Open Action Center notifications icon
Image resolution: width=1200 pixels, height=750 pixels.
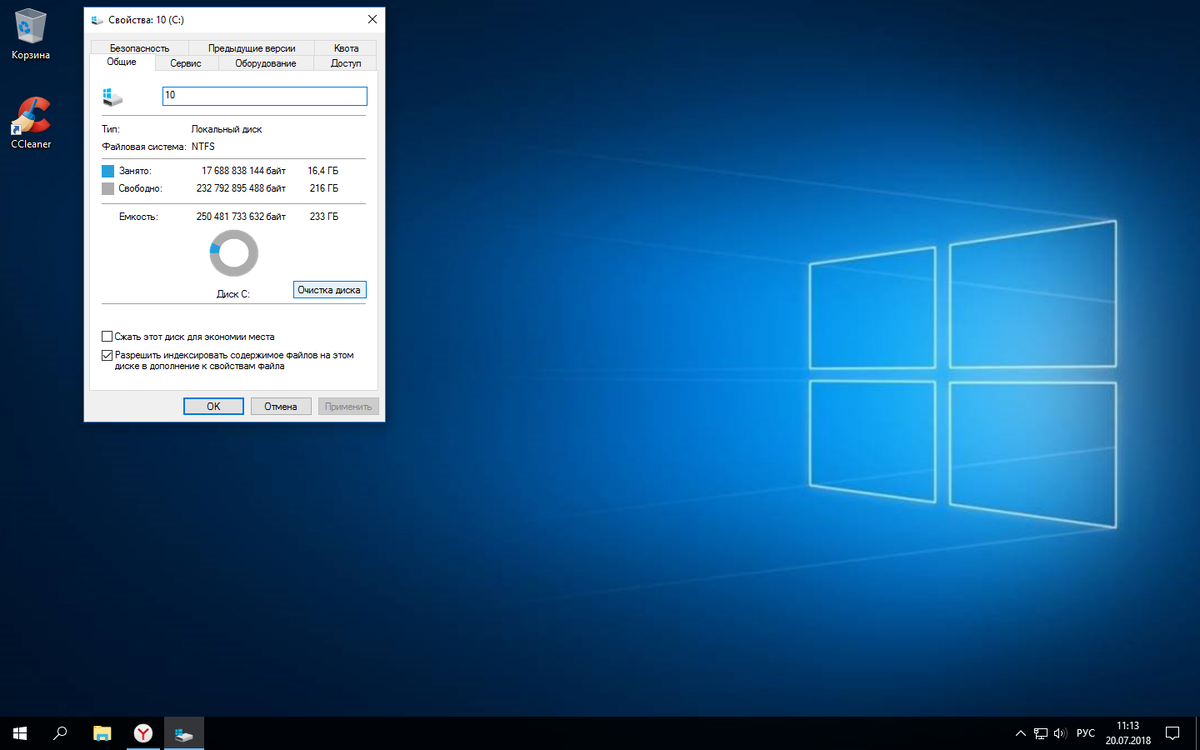tap(1174, 734)
